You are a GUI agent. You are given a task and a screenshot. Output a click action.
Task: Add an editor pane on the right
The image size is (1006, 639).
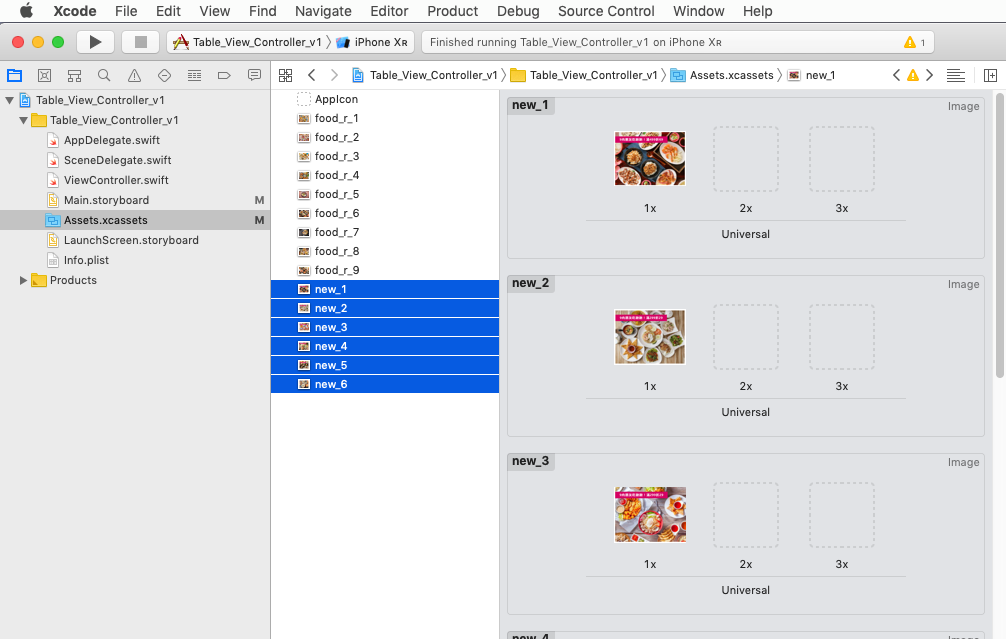click(x=990, y=76)
